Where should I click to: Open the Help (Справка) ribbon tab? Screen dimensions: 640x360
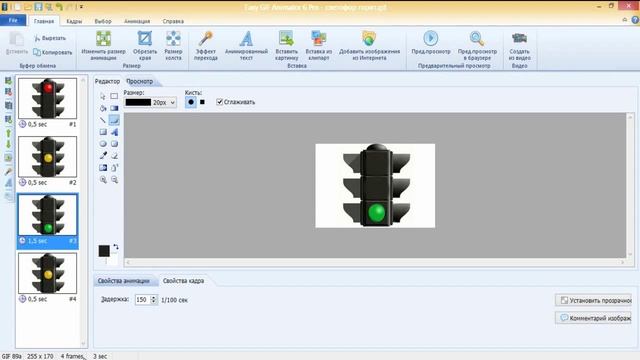tap(173, 21)
